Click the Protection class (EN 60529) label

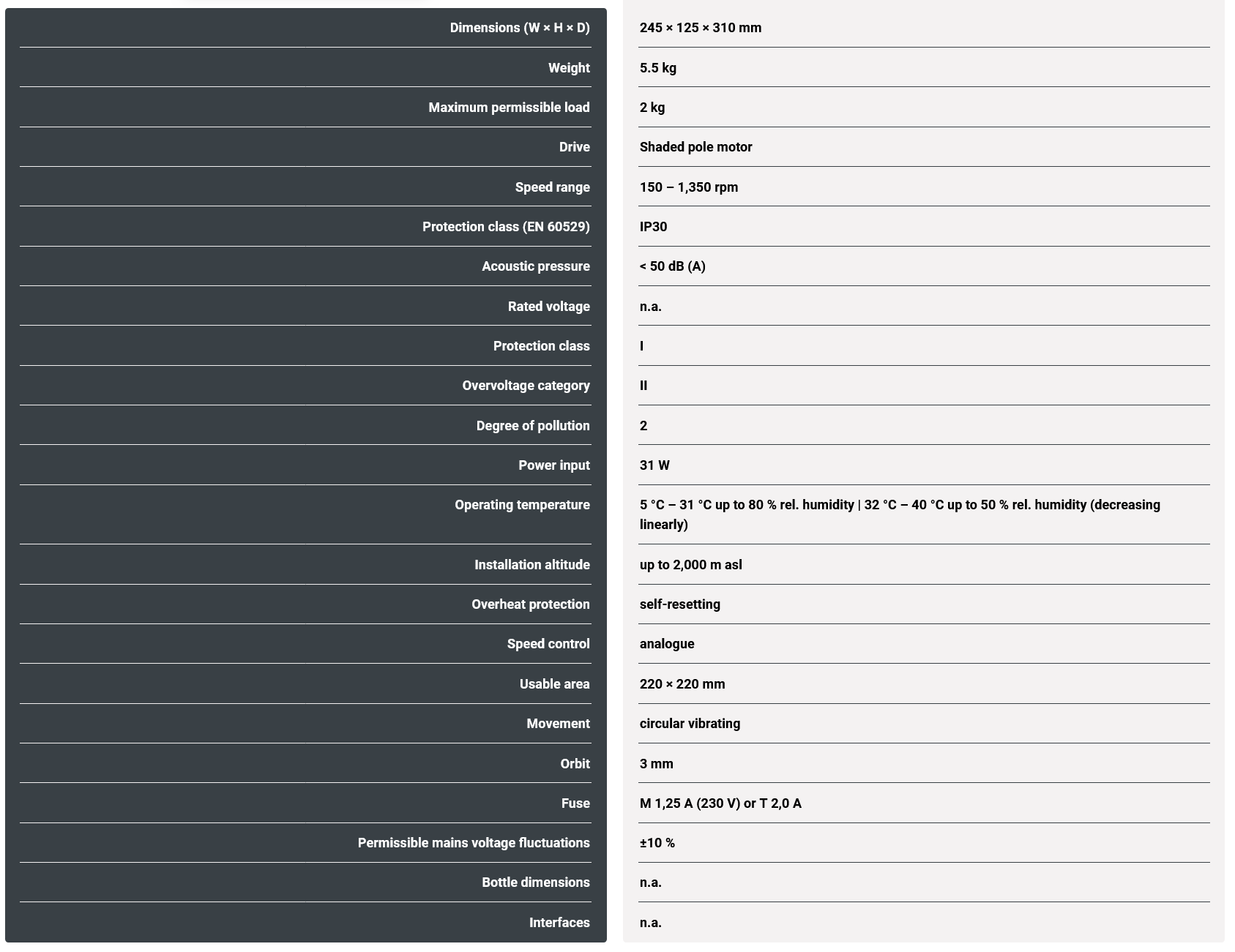[506, 227]
